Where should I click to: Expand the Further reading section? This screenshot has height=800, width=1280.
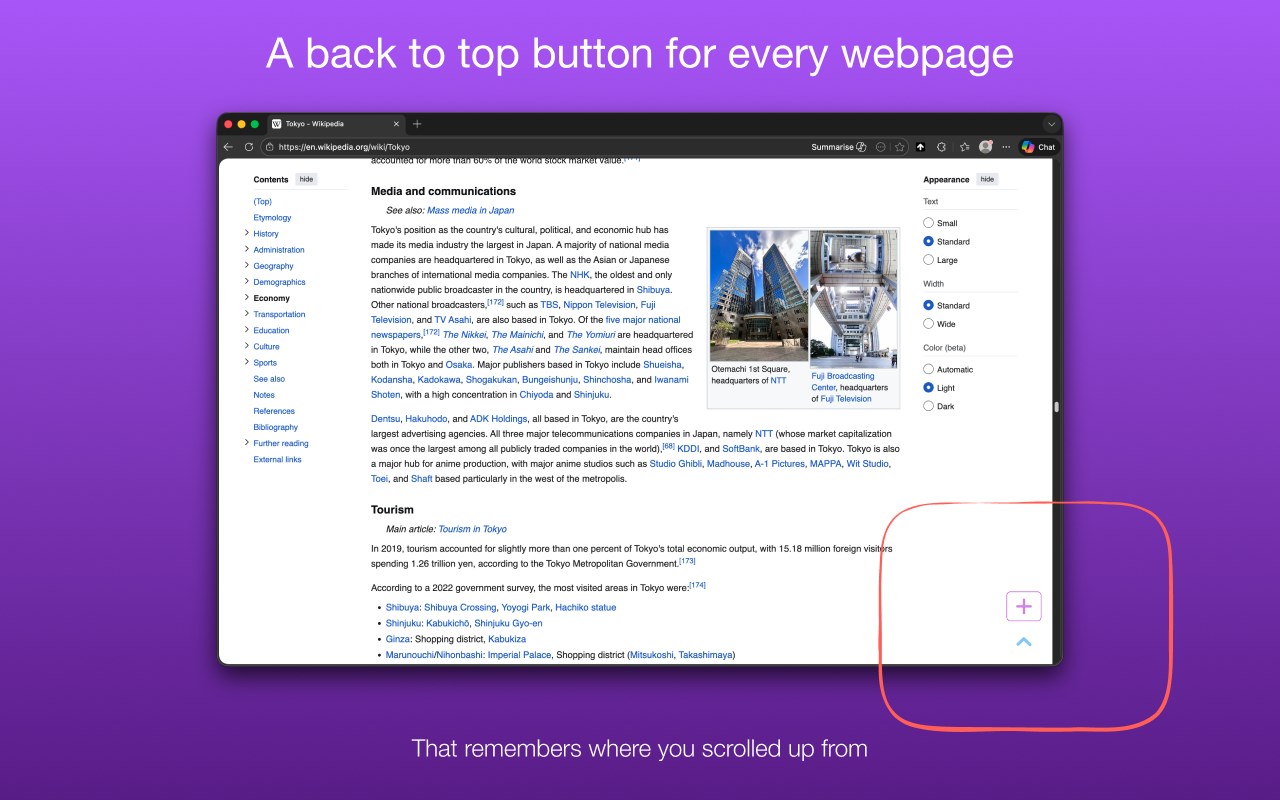tap(246, 443)
